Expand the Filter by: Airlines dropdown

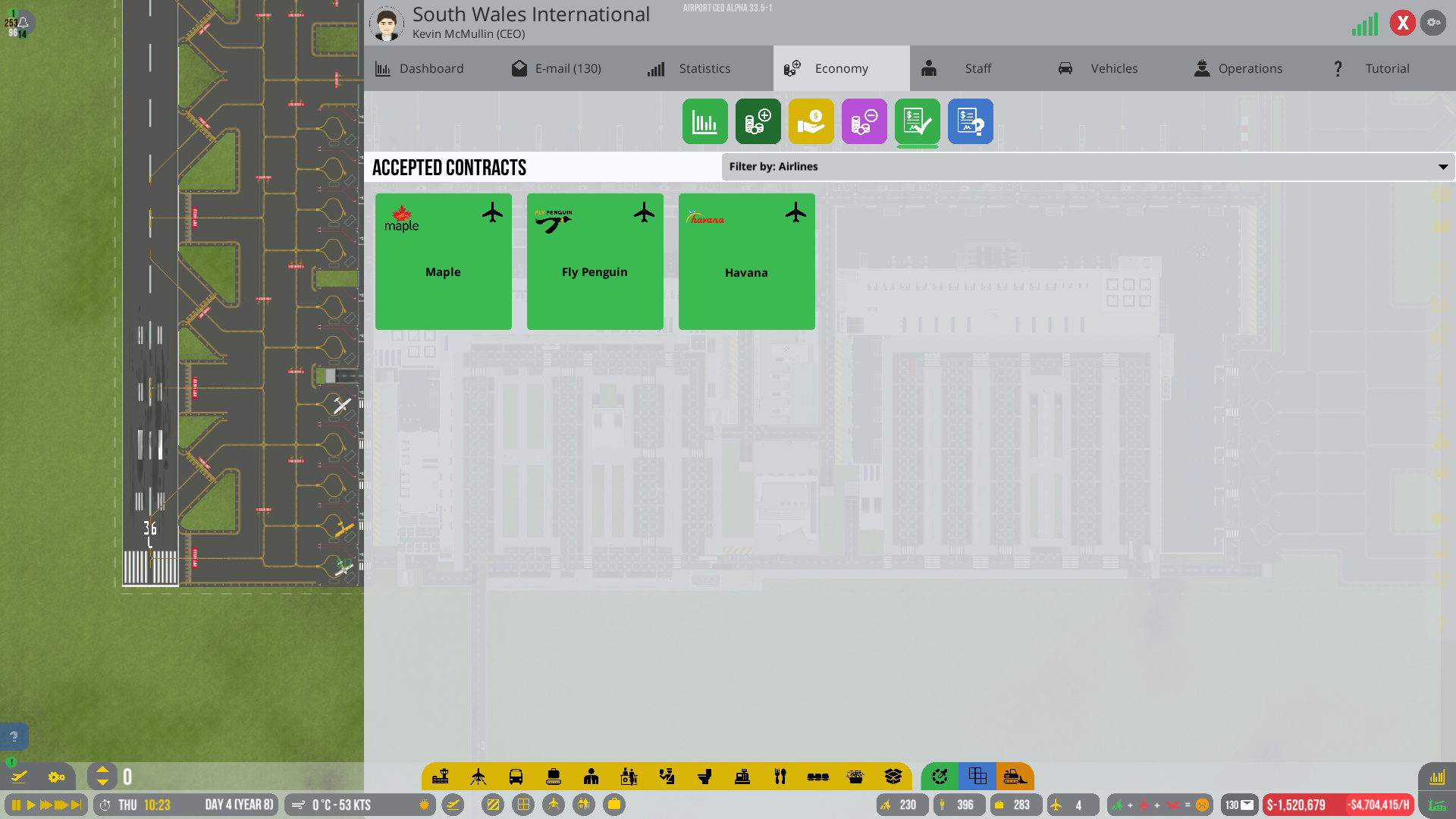point(1088,167)
